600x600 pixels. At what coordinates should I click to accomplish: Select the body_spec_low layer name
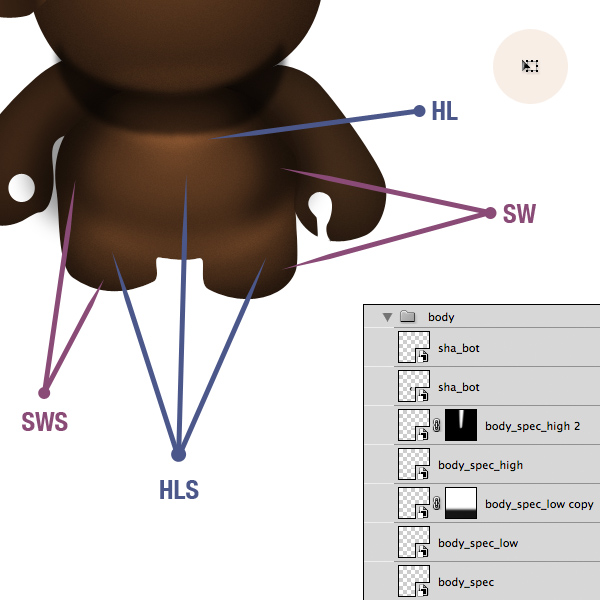pos(478,543)
